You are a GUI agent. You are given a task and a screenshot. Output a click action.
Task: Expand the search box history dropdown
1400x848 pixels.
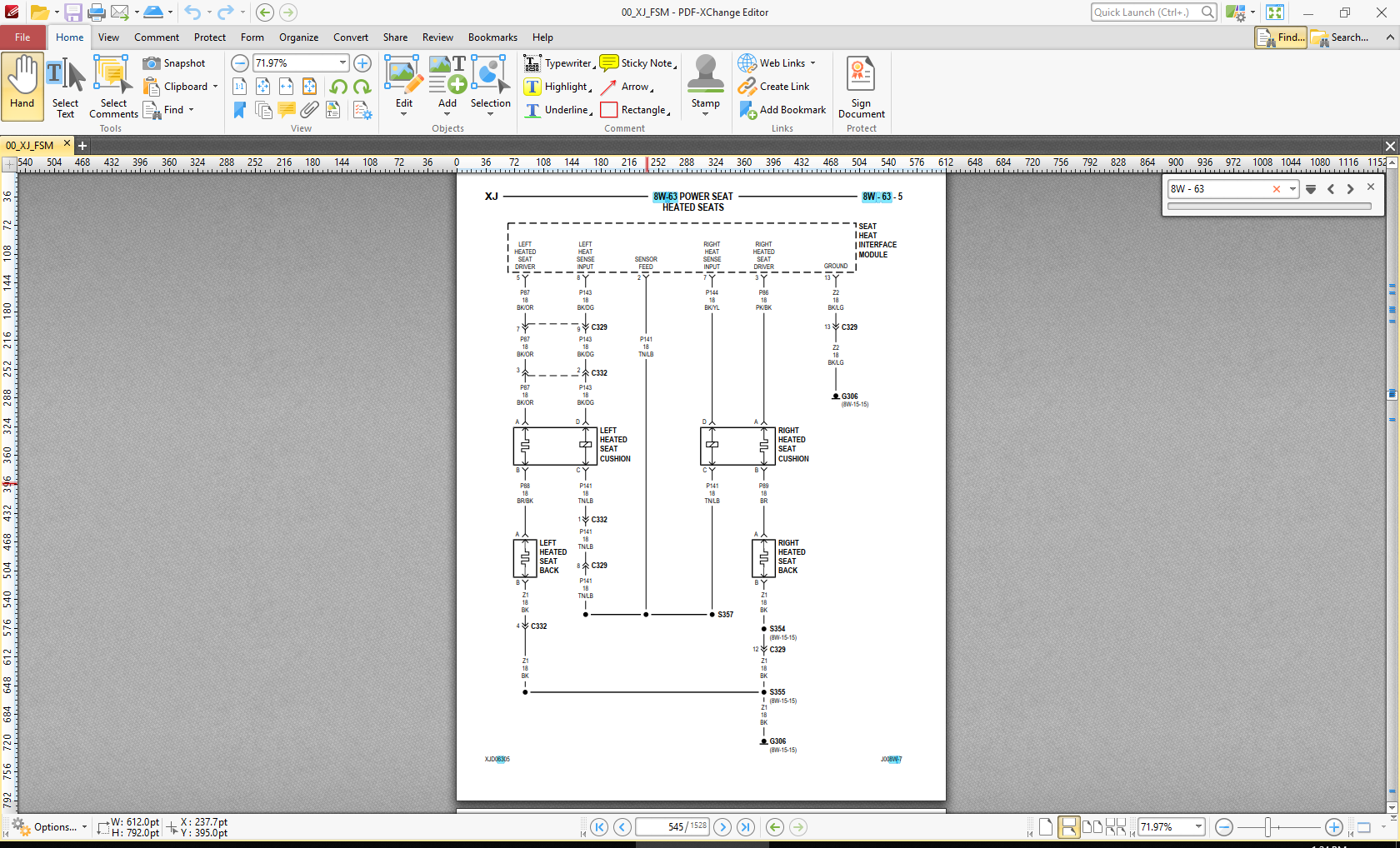pos(1292,189)
